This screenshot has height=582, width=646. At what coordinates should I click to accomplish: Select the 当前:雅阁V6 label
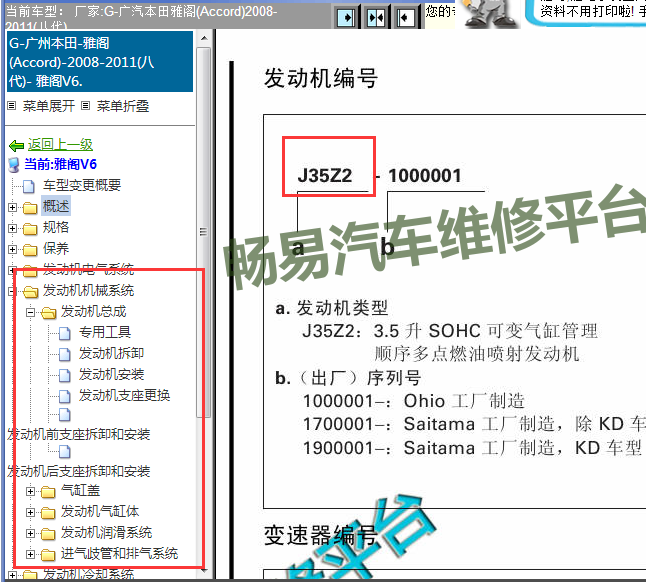[x=60, y=164]
